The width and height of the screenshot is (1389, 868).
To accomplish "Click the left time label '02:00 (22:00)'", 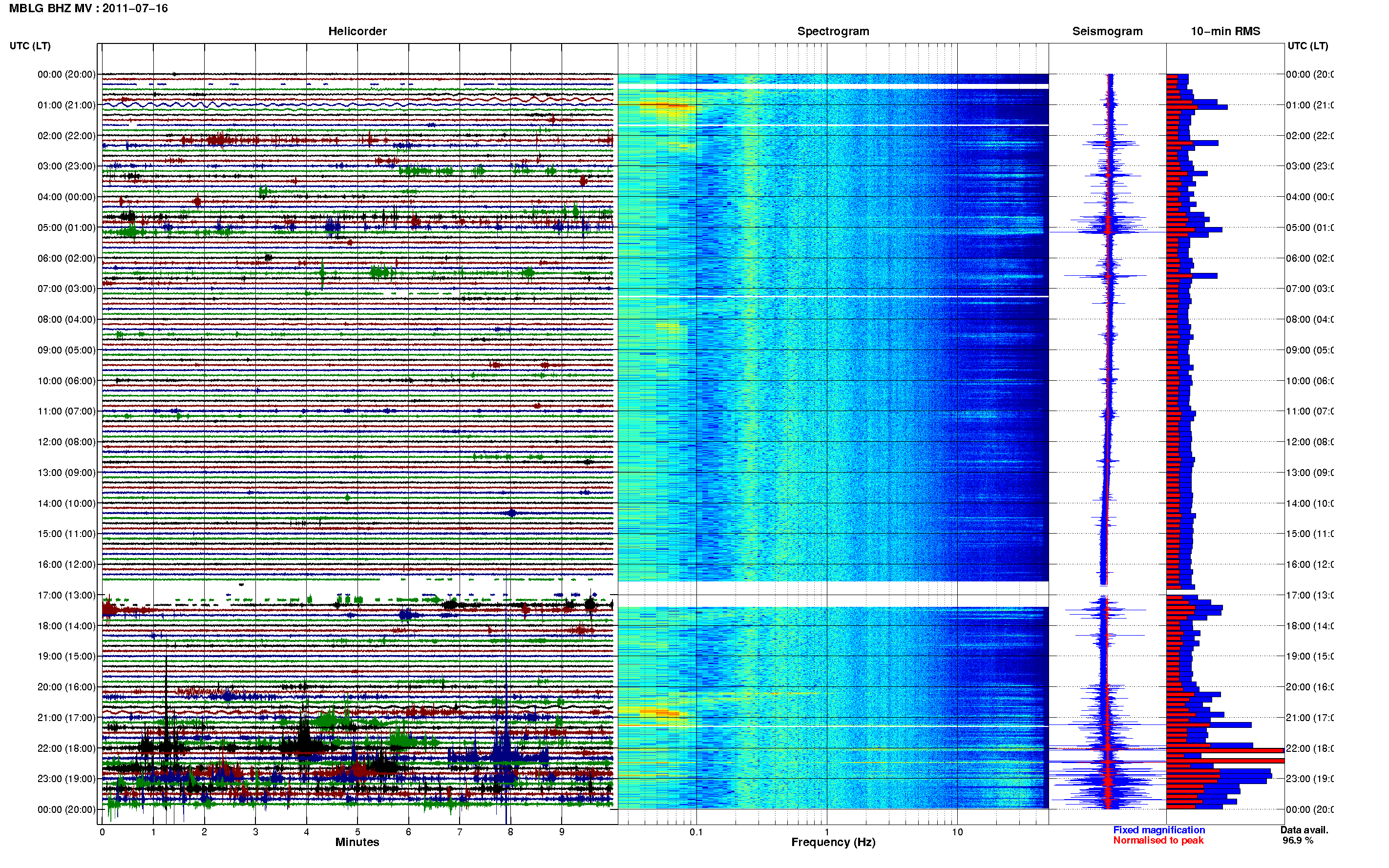I will click(66, 136).
